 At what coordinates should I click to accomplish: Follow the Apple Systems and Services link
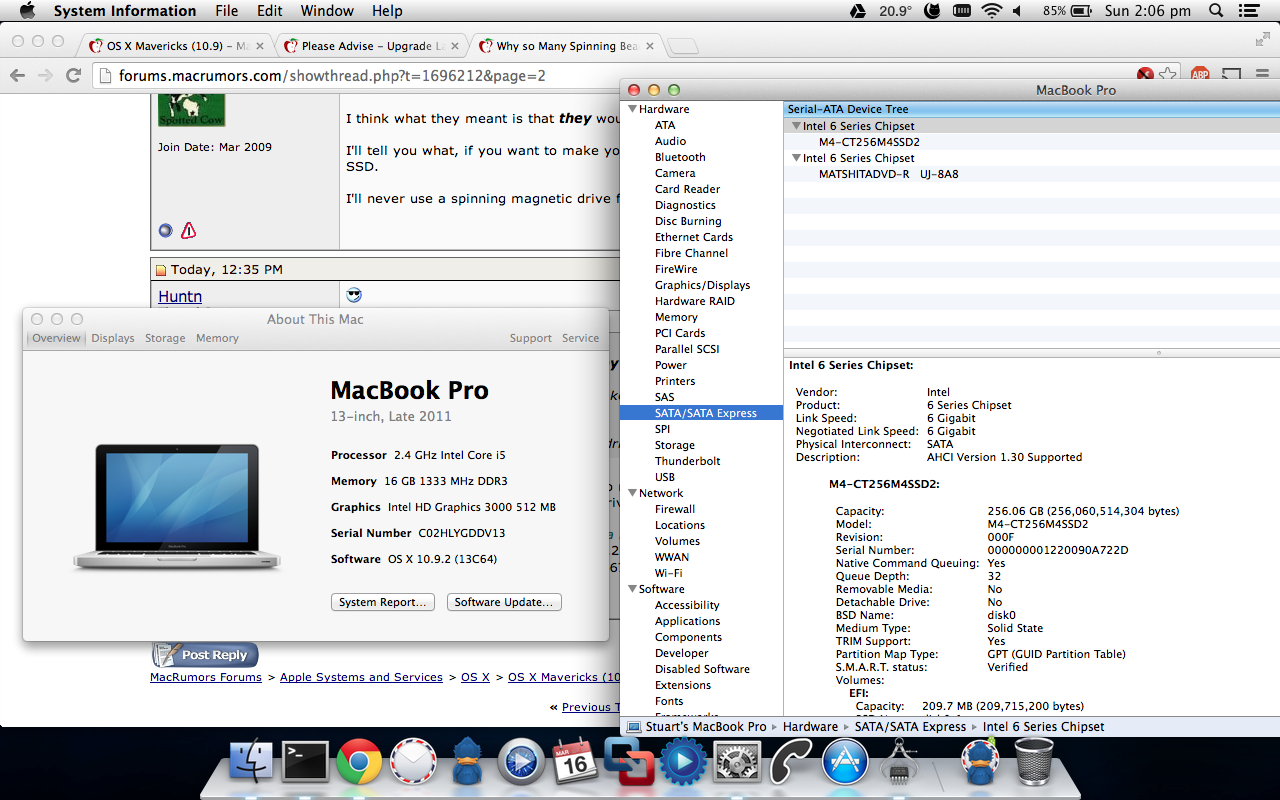pyautogui.click(x=361, y=677)
